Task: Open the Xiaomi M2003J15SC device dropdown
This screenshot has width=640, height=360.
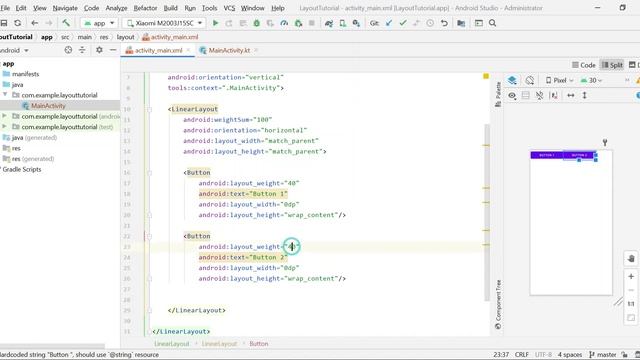Action: [x=164, y=23]
